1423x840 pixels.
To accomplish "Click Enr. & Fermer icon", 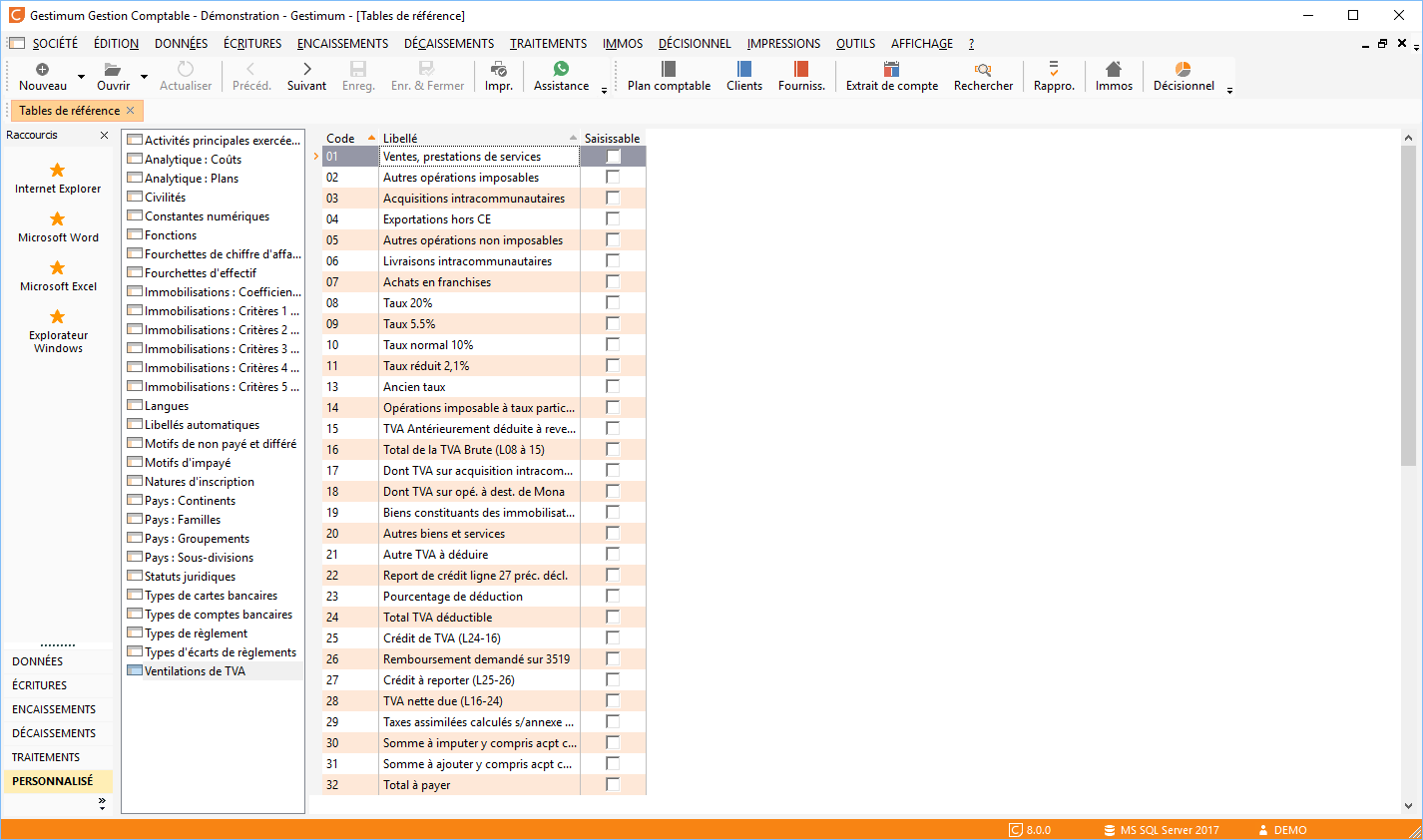I will [427, 69].
